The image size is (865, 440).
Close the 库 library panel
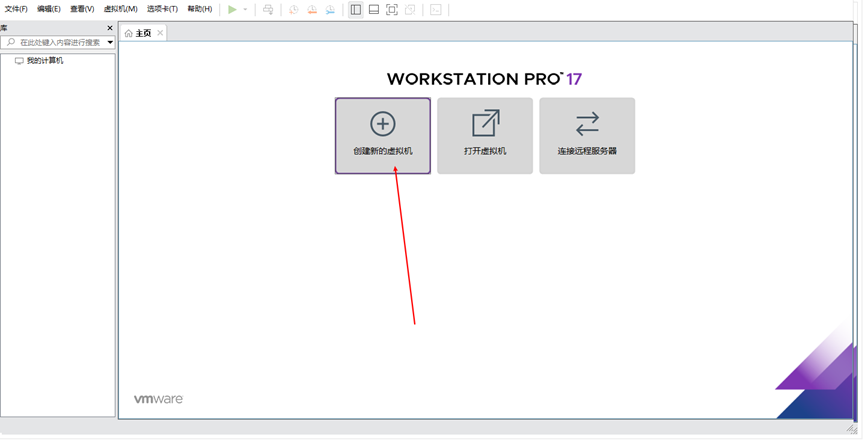tap(110, 28)
